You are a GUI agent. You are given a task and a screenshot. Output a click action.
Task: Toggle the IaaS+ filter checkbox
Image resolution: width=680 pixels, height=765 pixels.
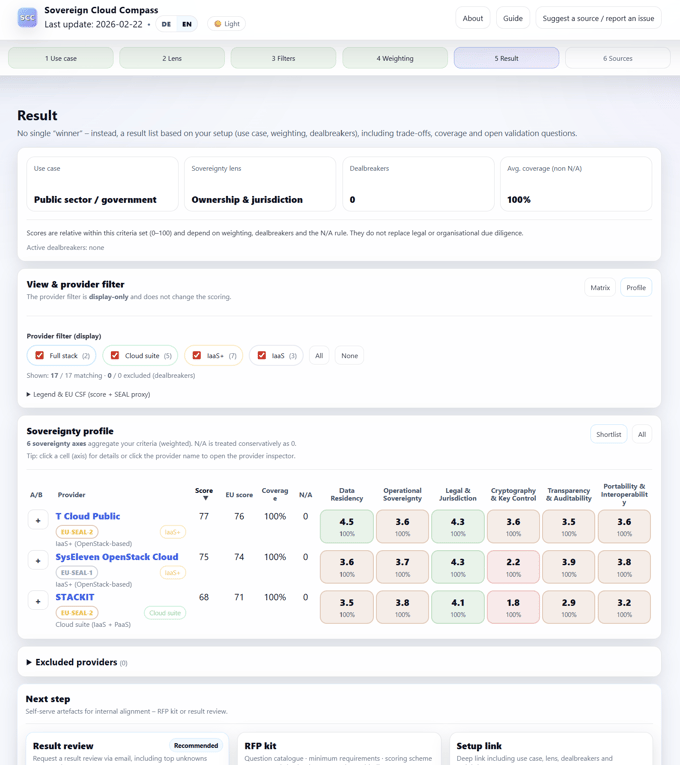197,356
